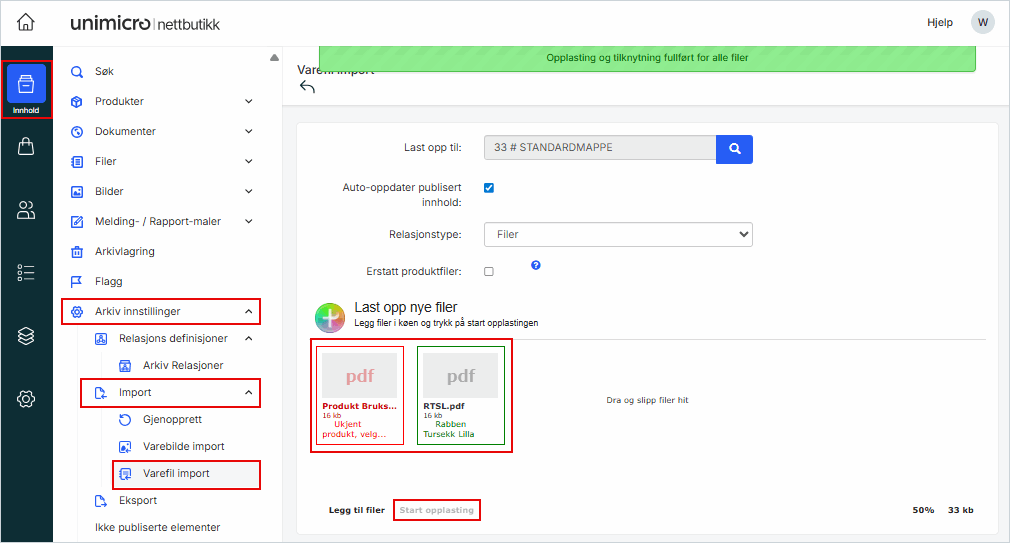Click the colorful plus add files icon
The image size is (1010, 543).
coord(330,317)
